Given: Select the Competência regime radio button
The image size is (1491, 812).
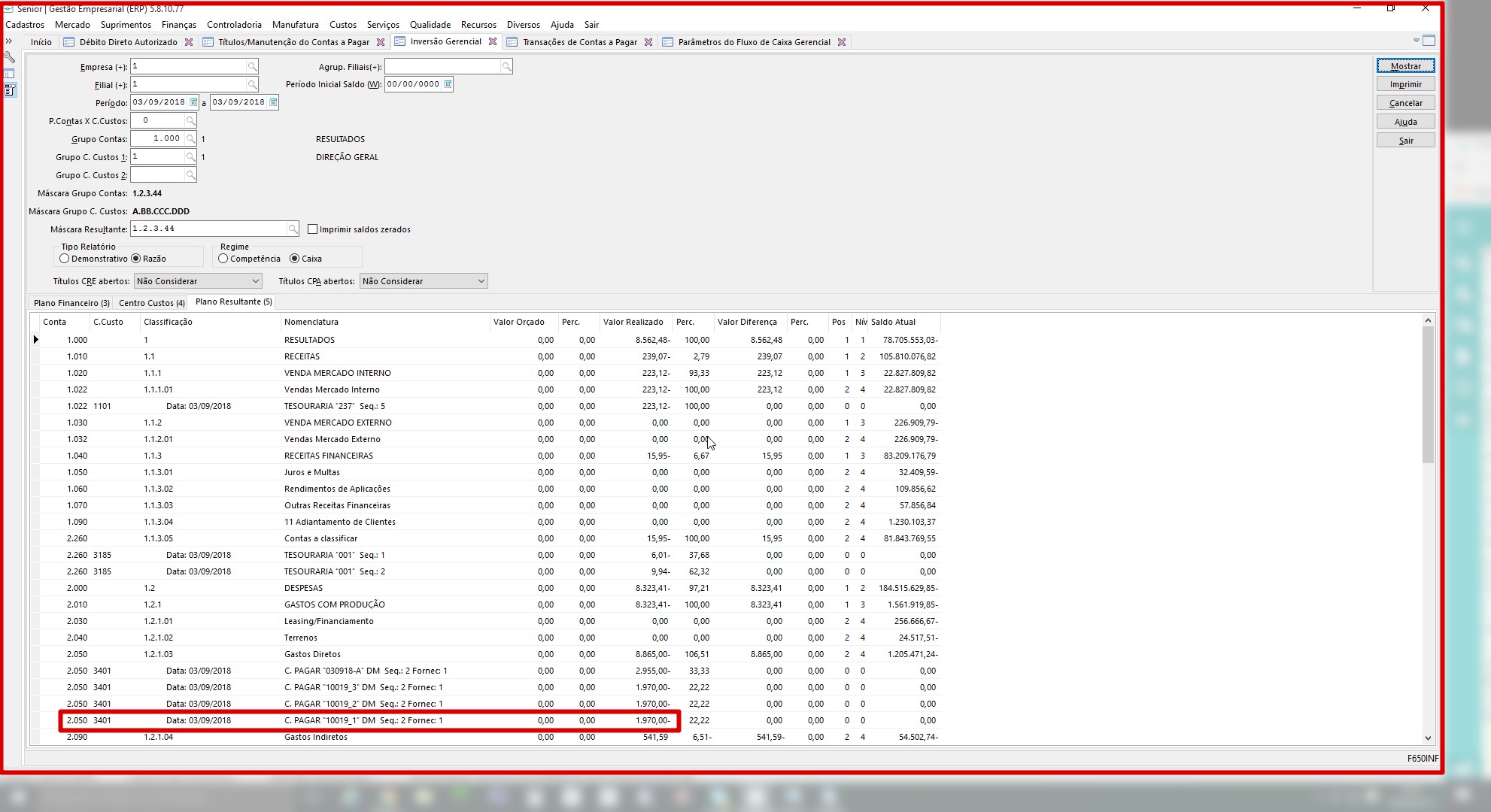Looking at the screenshot, I should (x=223, y=259).
